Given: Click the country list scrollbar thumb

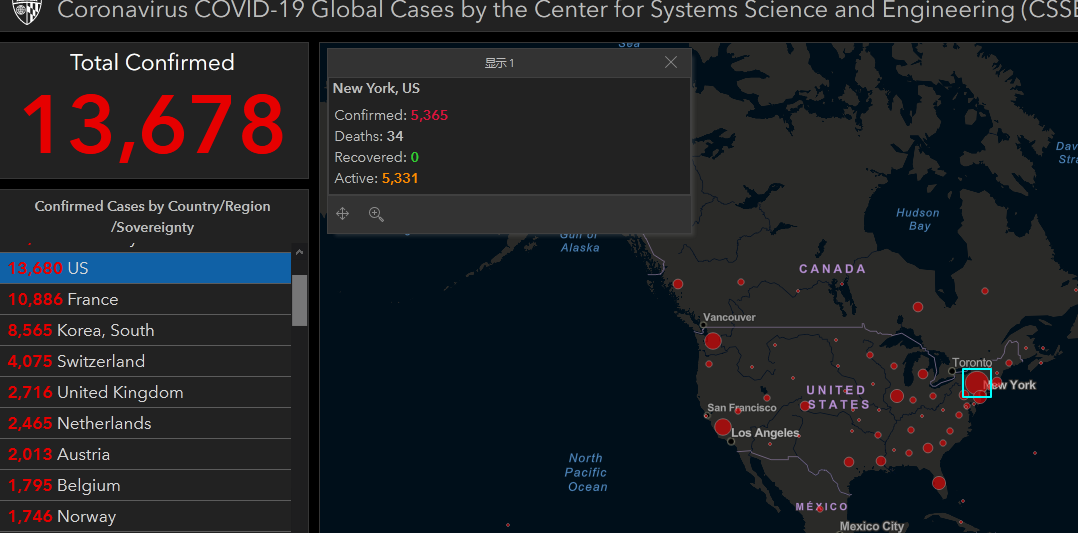Looking at the screenshot, I should click(x=299, y=300).
